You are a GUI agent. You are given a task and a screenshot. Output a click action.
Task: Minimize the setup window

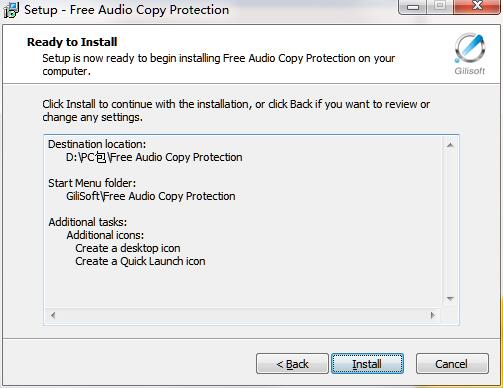click(x=413, y=7)
